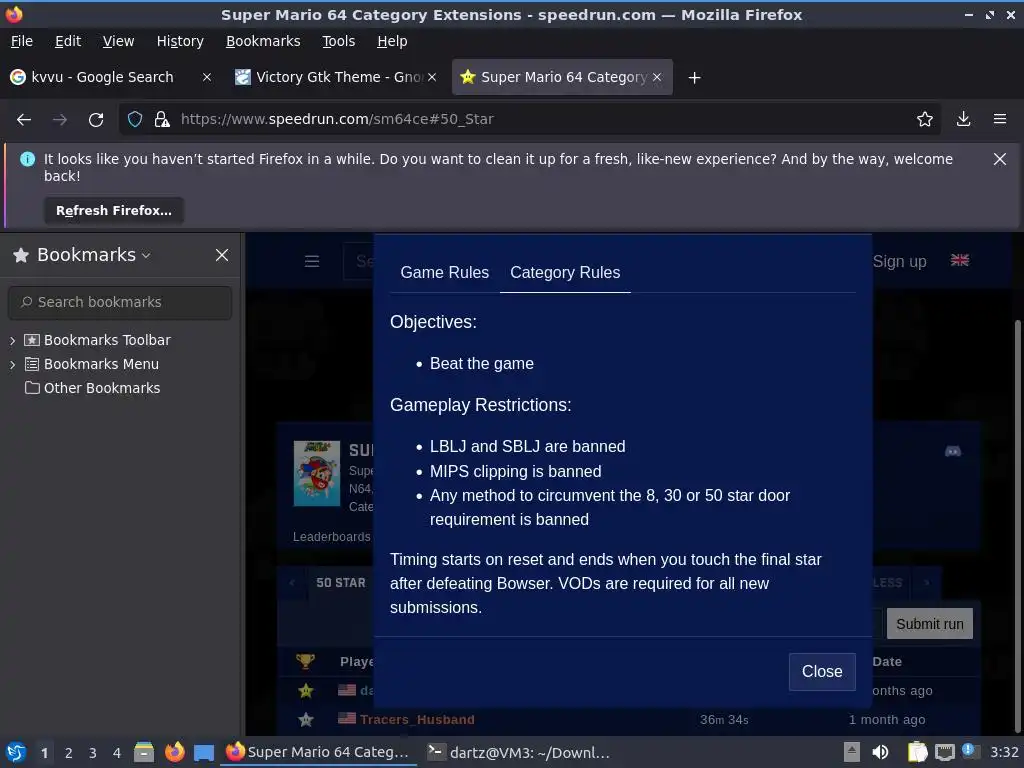Open a new tab with the plus icon
This screenshot has height=768, width=1024.
694,78
